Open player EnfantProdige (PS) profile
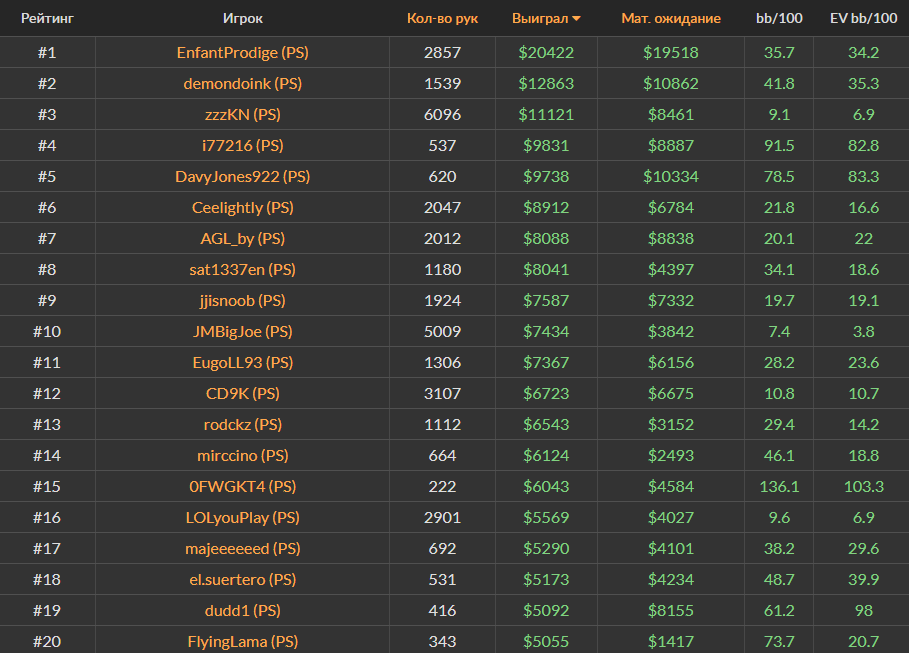Viewport: 909px width, 653px height. pyautogui.click(x=243, y=52)
